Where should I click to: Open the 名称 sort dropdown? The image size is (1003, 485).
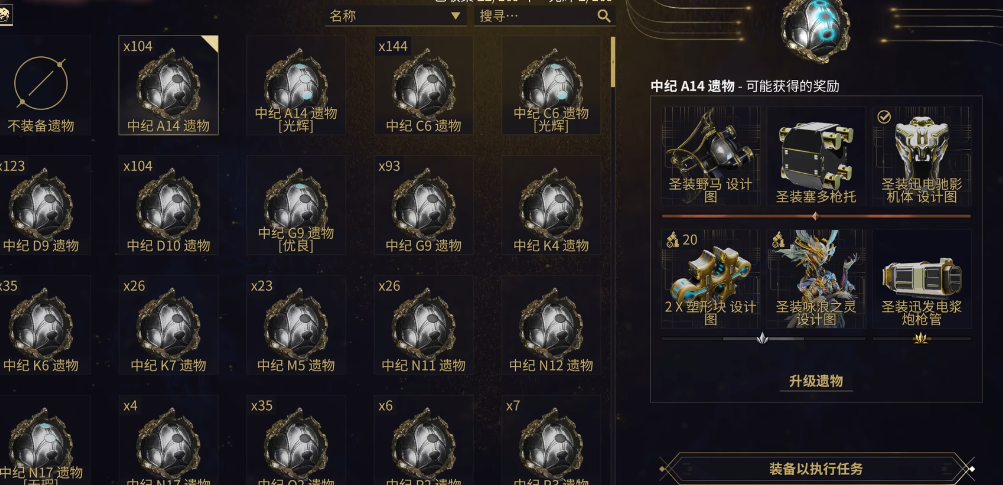click(x=395, y=16)
